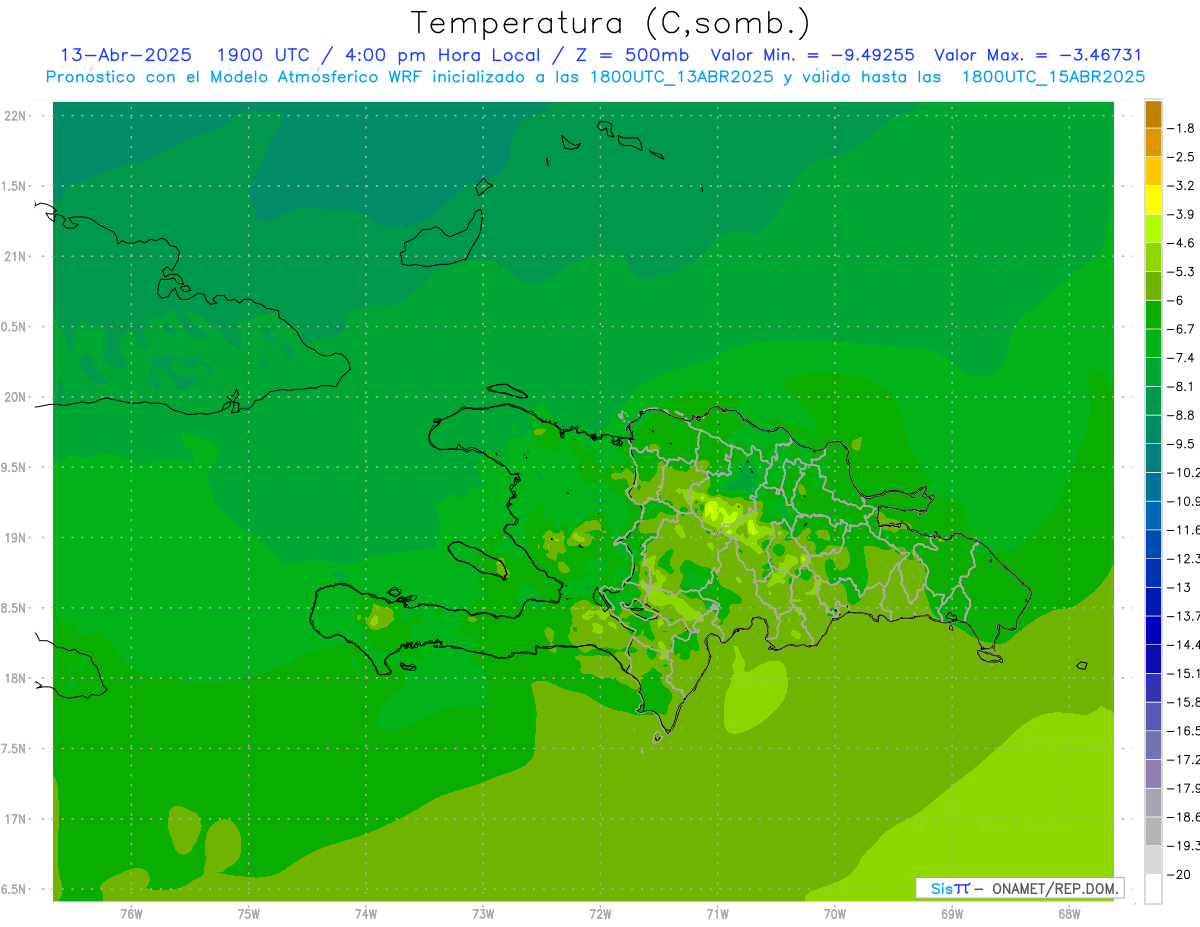This screenshot has height=927, width=1200.
Task: Pick the lime swatch between -3.9 and -4.6
Action: point(1153,228)
